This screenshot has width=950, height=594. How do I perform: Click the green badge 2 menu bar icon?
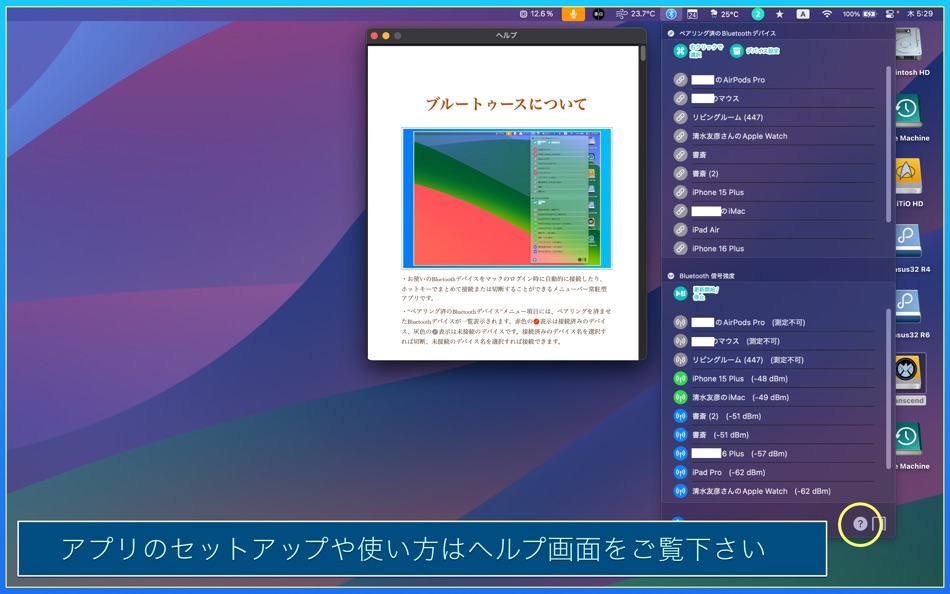pos(757,14)
